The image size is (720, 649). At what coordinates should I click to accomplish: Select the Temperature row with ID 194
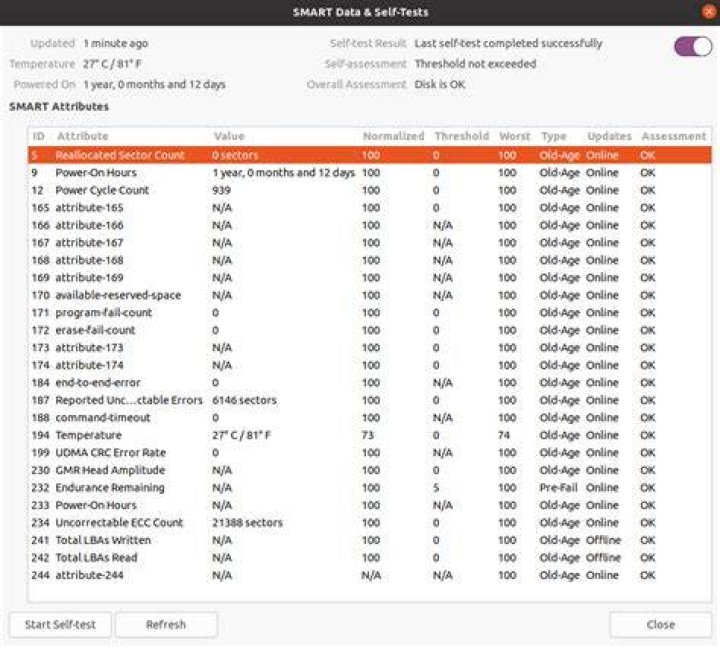pyautogui.click(x=370, y=435)
